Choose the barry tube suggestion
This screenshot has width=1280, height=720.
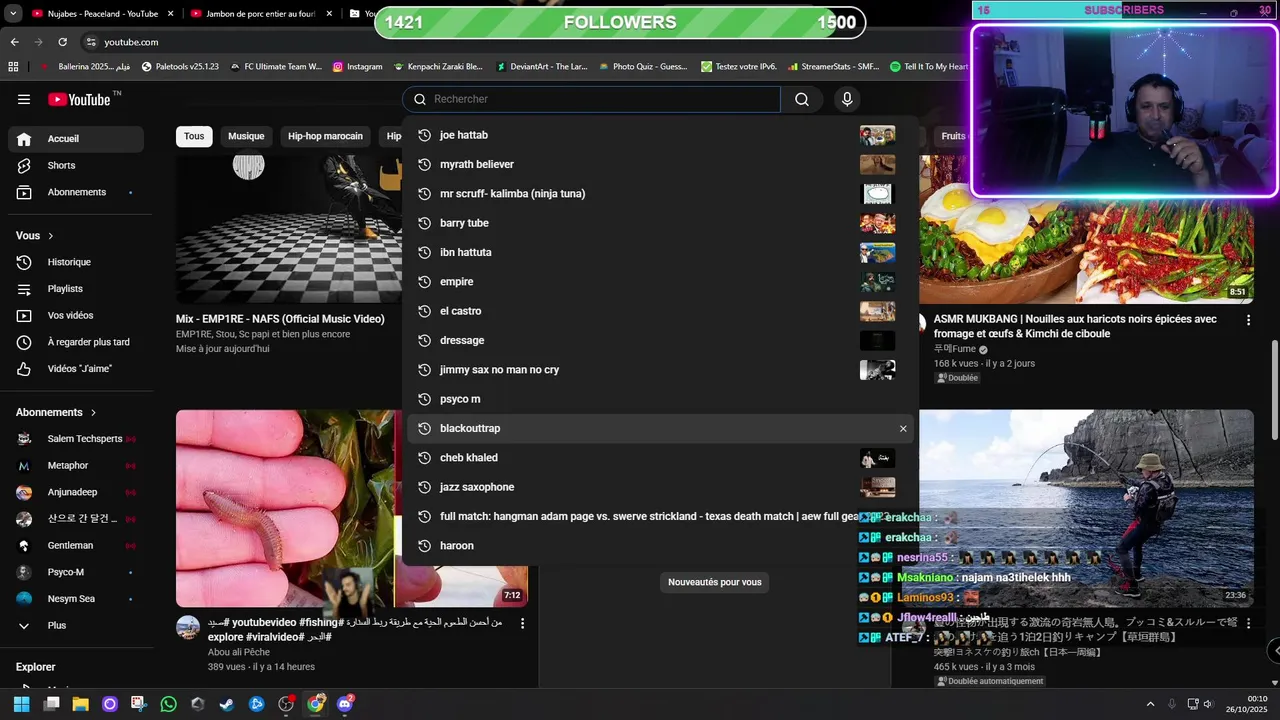pos(660,223)
